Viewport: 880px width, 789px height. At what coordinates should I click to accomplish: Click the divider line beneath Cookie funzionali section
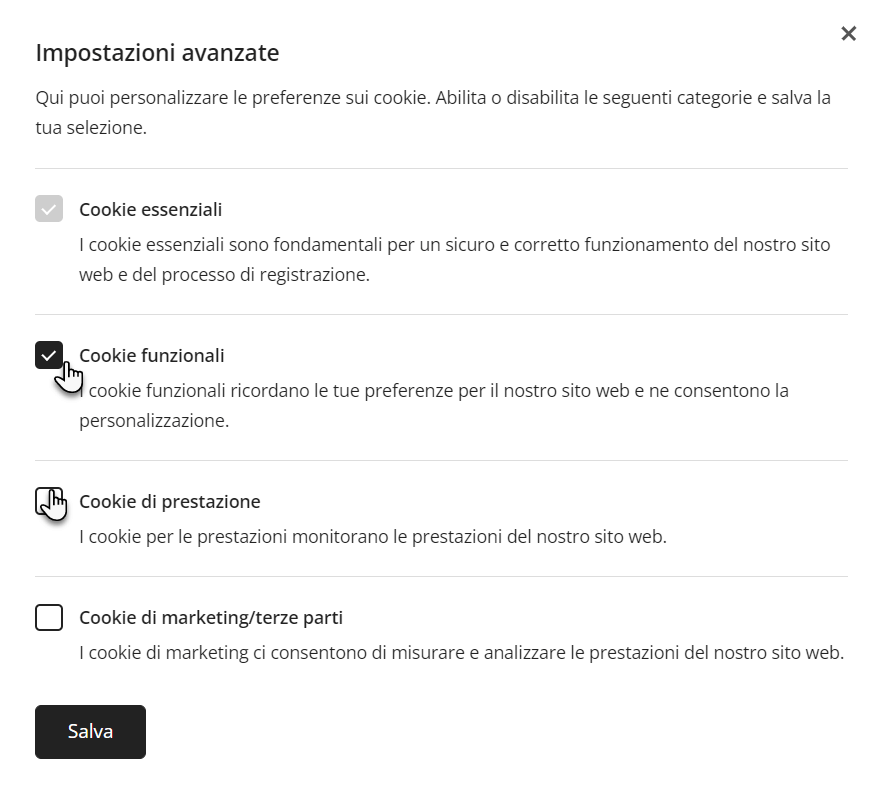pyautogui.click(x=441, y=460)
